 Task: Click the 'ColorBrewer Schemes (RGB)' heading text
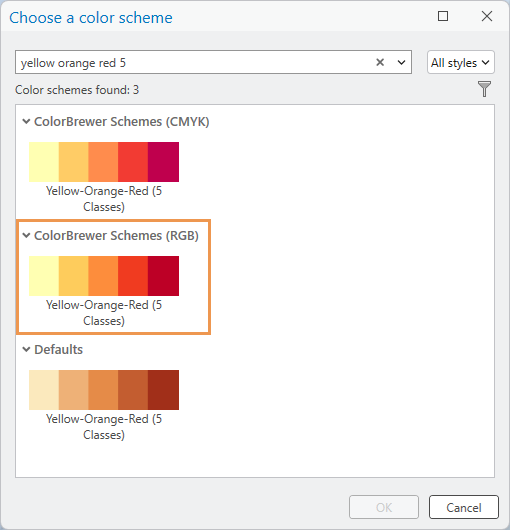pyautogui.click(x=116, y=236)
